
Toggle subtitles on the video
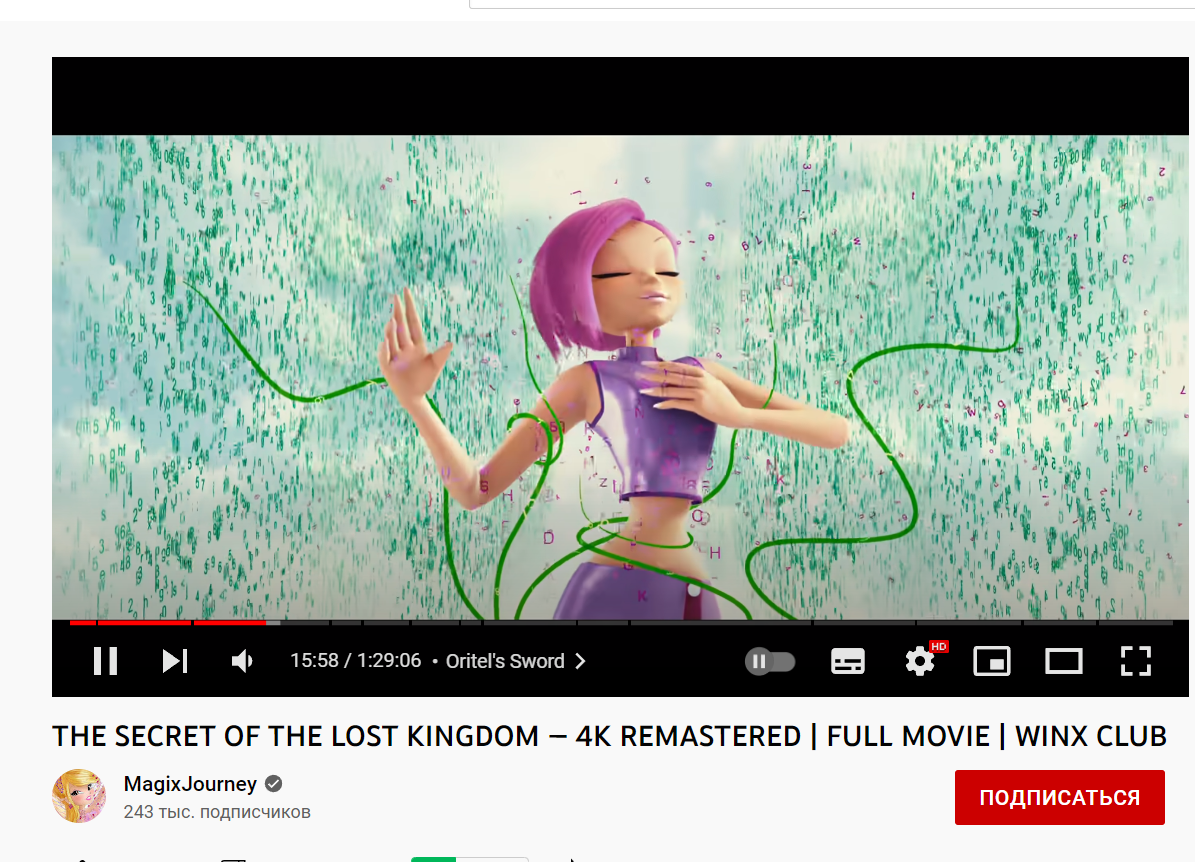[847, 661]
